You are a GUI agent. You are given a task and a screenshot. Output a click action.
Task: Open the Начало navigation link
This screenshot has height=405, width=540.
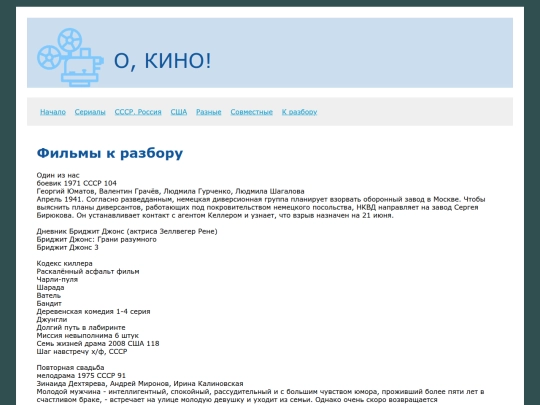pos(53,112)
